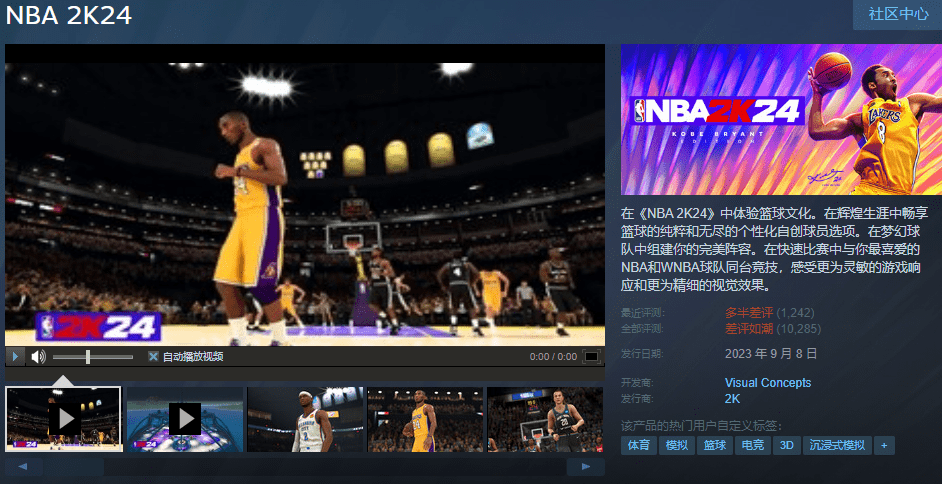Open the 多半差评 recent reviews summary
942x484 pixels.
[x=749, y=313]
